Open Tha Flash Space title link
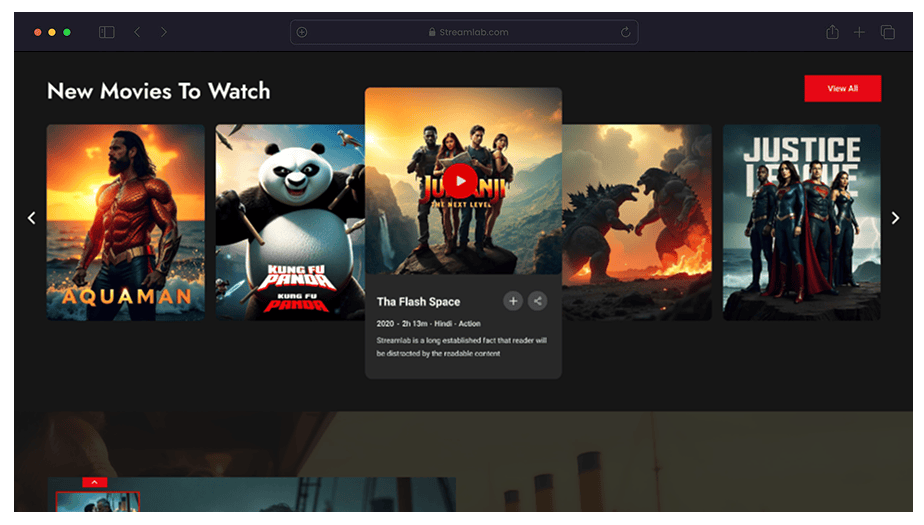The height and width of the screenshot is (525, 924). coord(418,302)
